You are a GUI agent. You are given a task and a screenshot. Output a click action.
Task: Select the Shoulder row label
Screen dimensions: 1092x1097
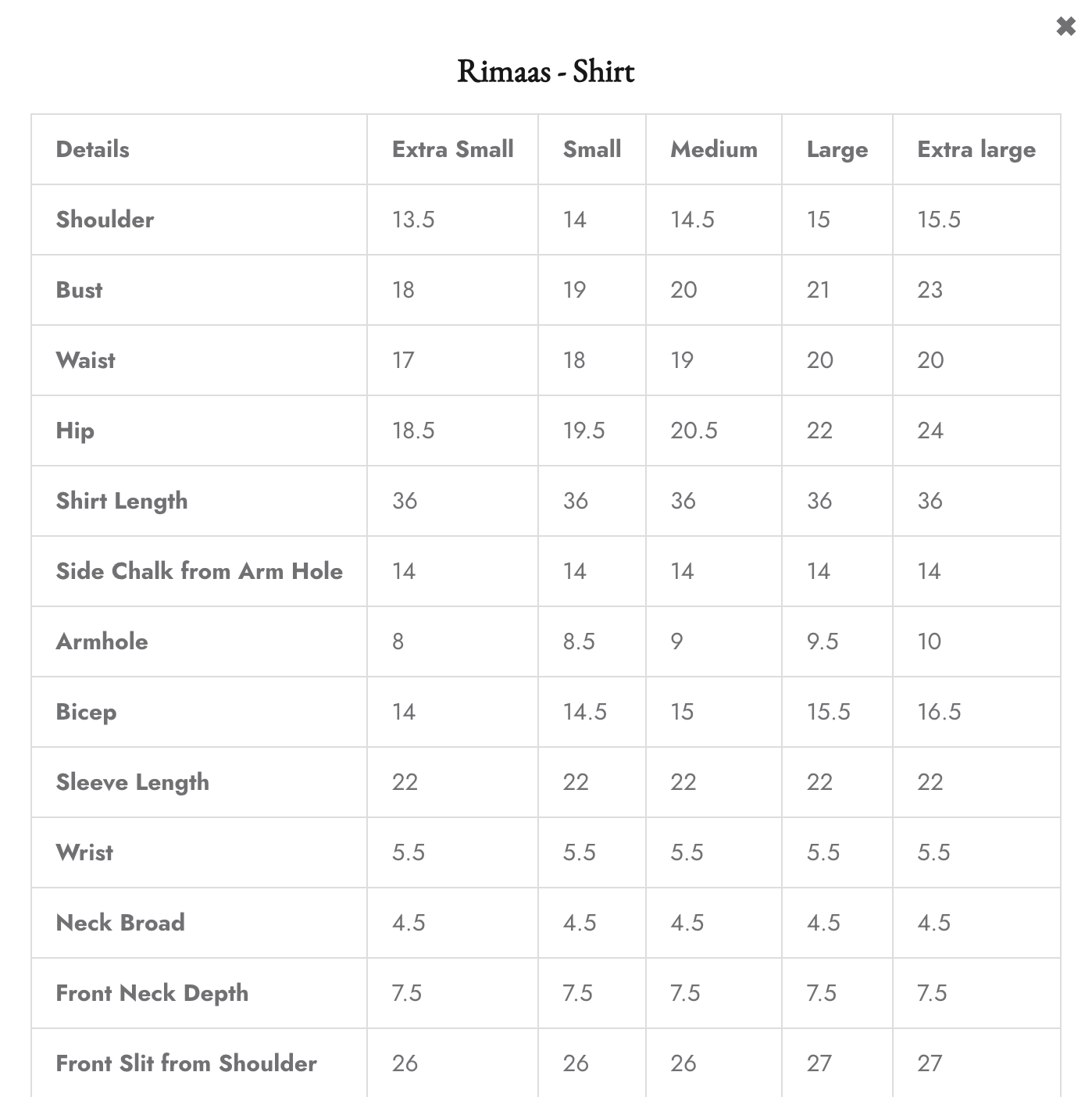click(x=105, y=220)
